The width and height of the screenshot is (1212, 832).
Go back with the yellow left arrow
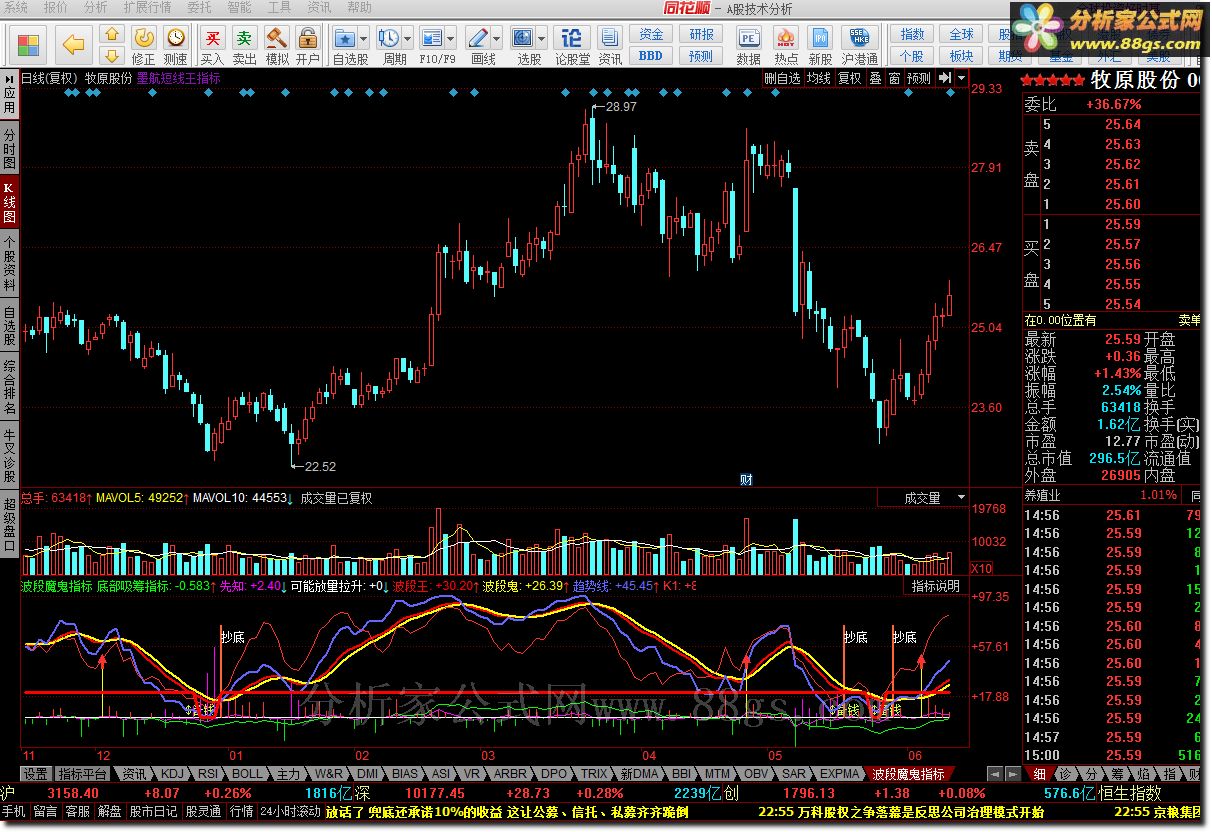73,45
